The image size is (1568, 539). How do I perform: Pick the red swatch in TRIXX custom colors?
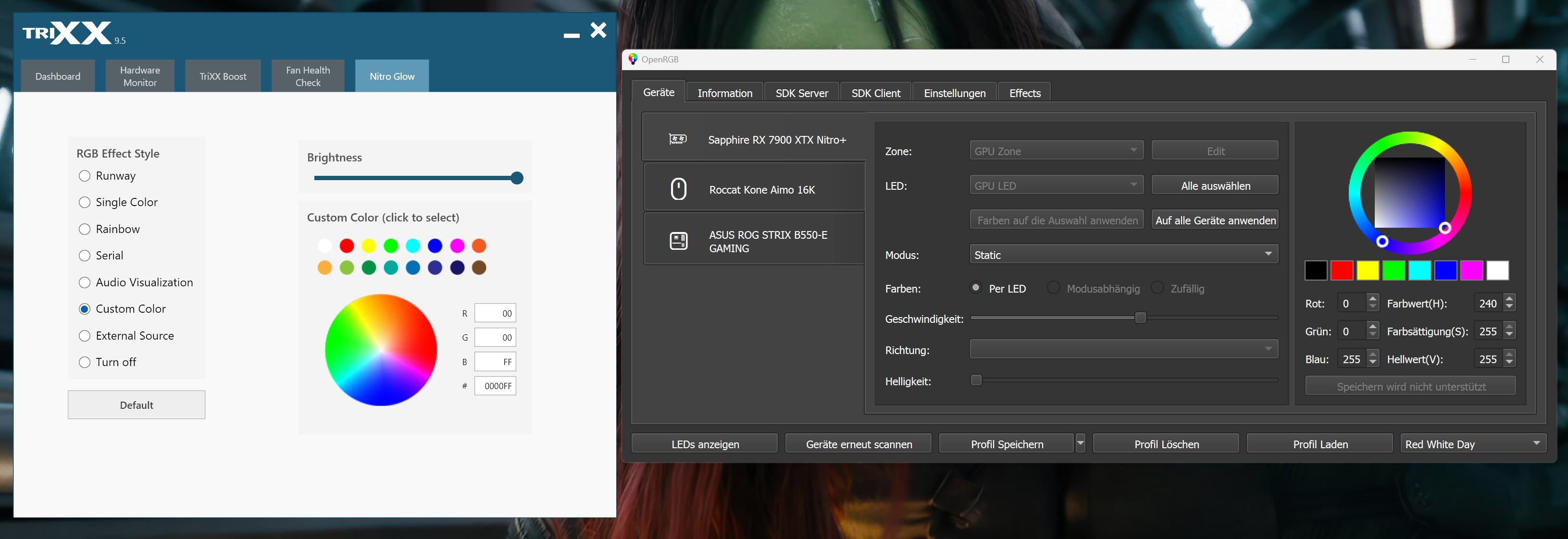pos(347,245)
